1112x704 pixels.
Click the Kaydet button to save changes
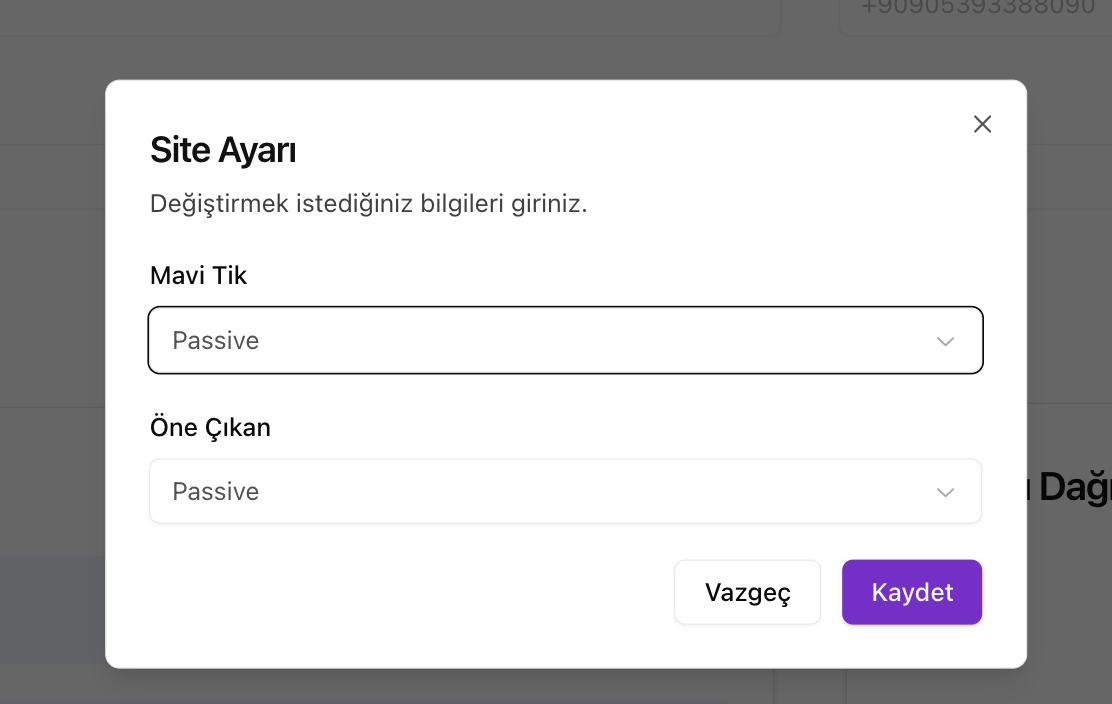coord(911,592)
